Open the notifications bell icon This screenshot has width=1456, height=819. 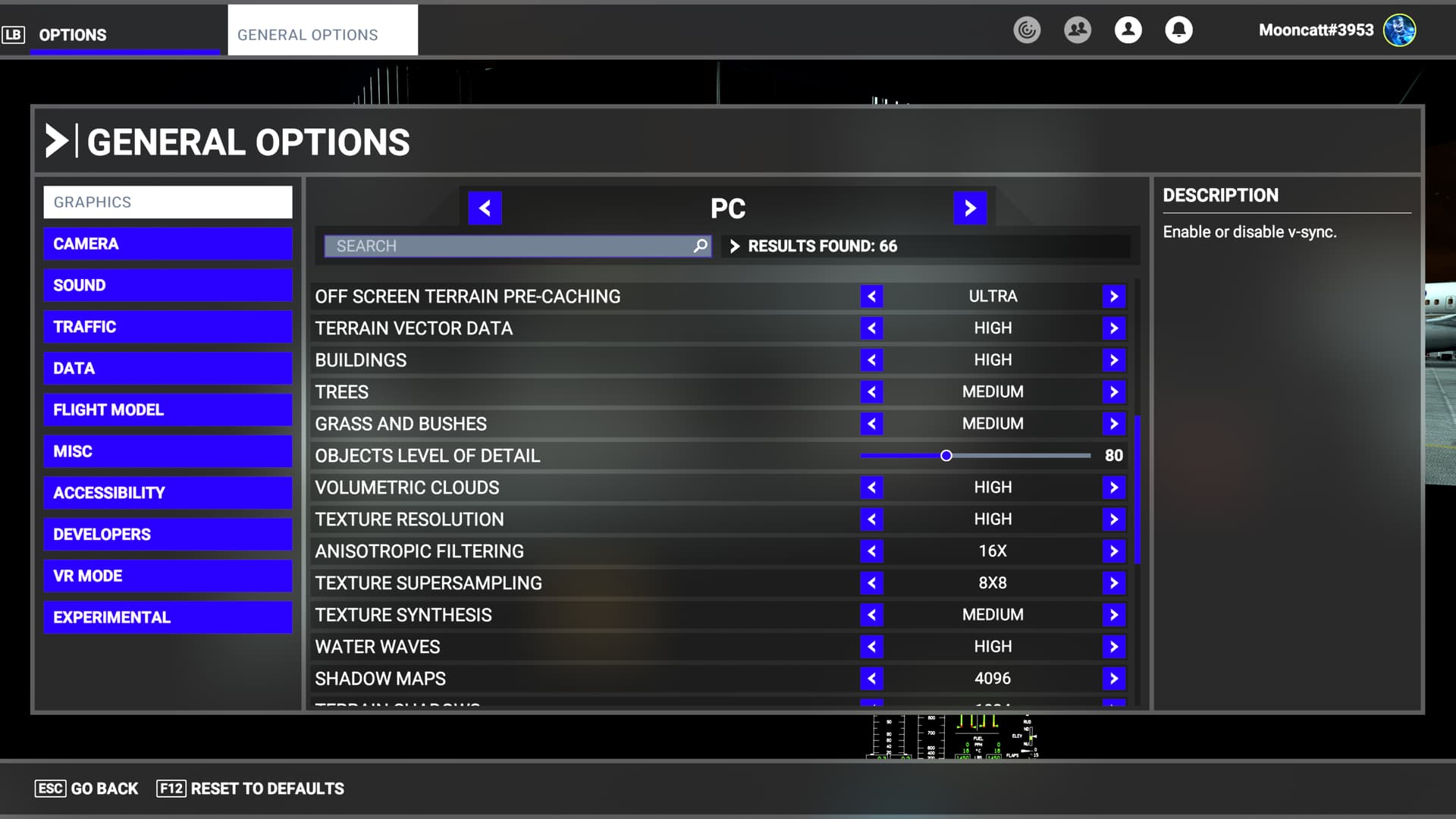1178,30
